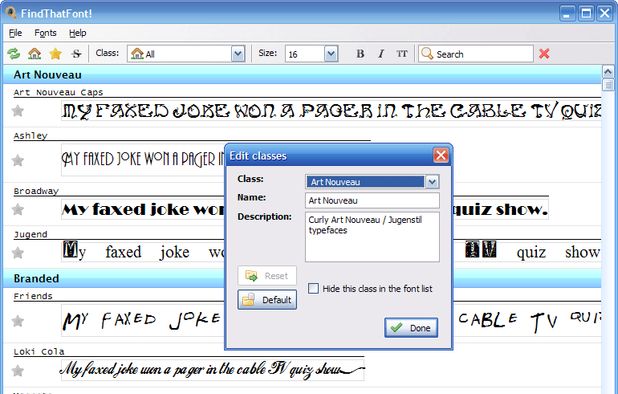This screenshot has height=394, width=618.
Task: Click the green refresh arrows icon
Action: [14, 54]
